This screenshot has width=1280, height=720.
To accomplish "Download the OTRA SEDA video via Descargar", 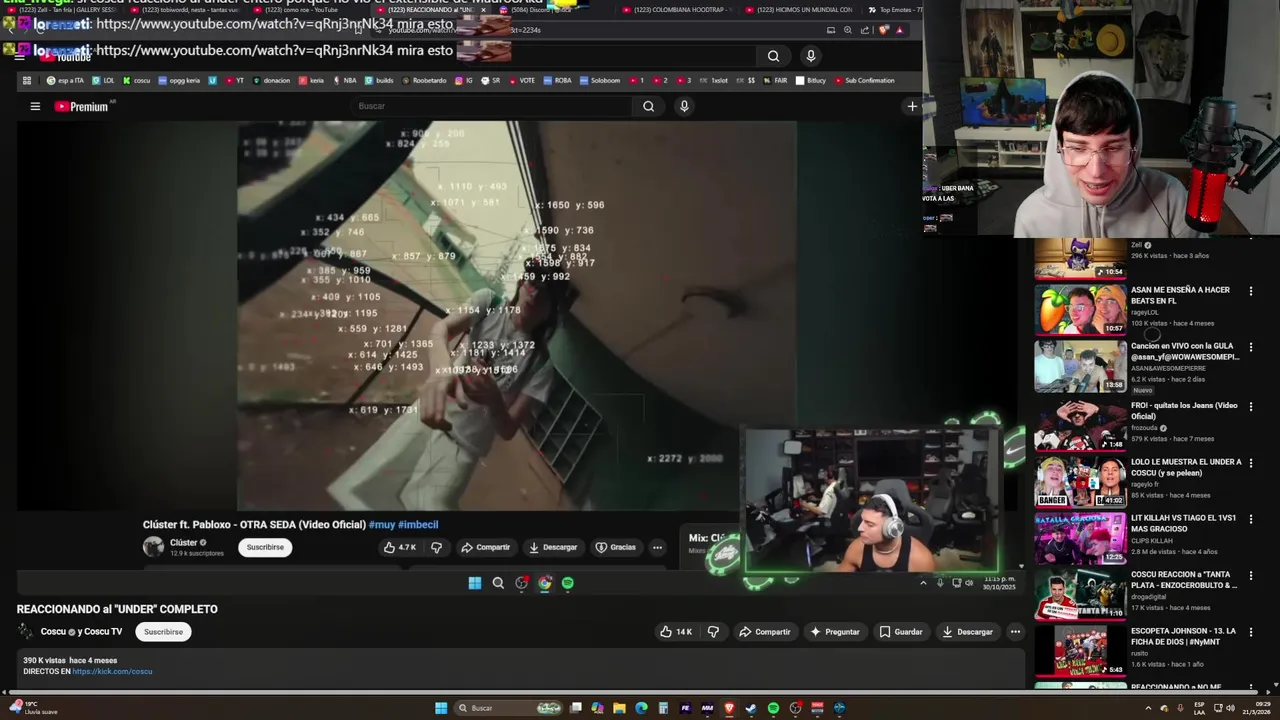I will pyautogui.click(x=553, y=547).
